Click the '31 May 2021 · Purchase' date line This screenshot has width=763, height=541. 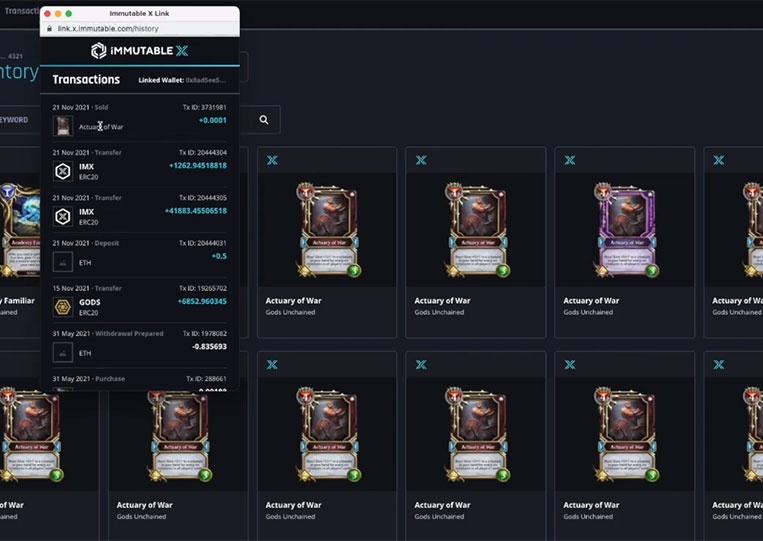point(89,379)
